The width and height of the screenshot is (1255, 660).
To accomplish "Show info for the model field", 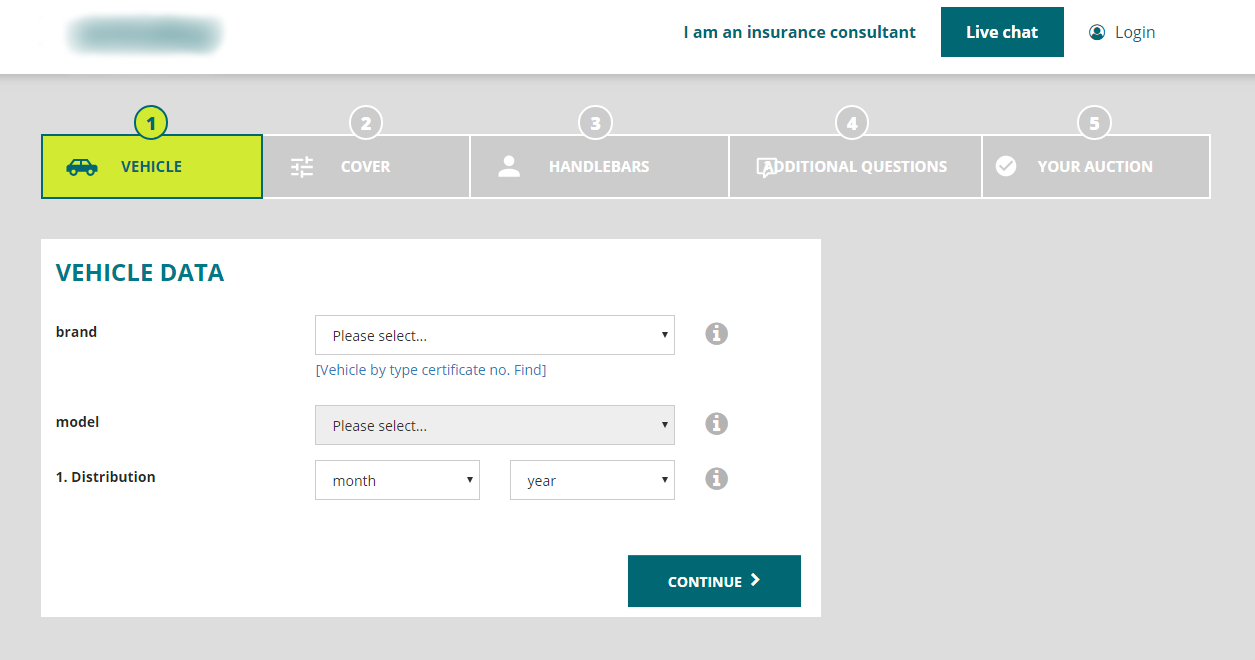I will point(716,424).
